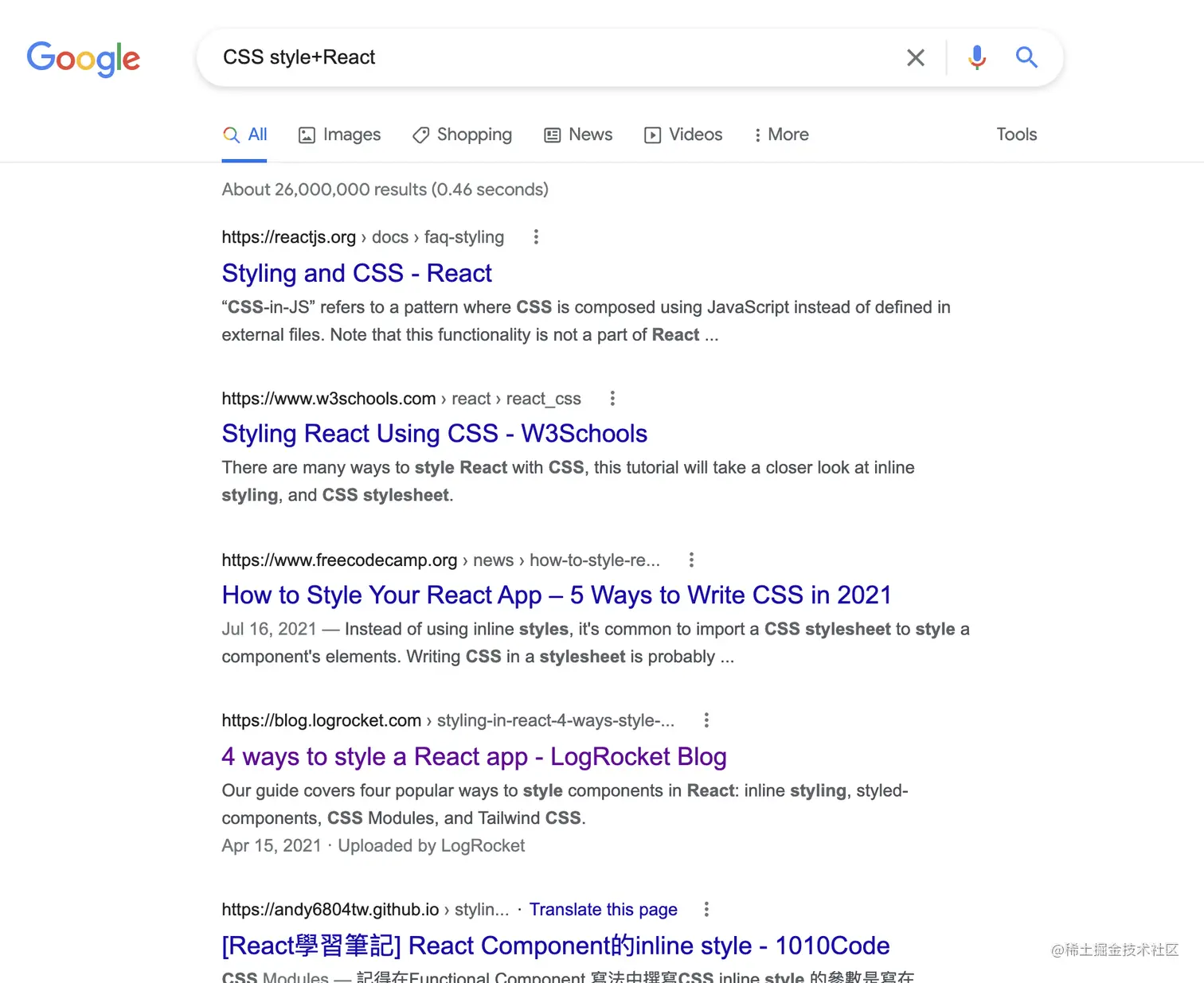Start voice search with the microphone icon

pos(977,57)
